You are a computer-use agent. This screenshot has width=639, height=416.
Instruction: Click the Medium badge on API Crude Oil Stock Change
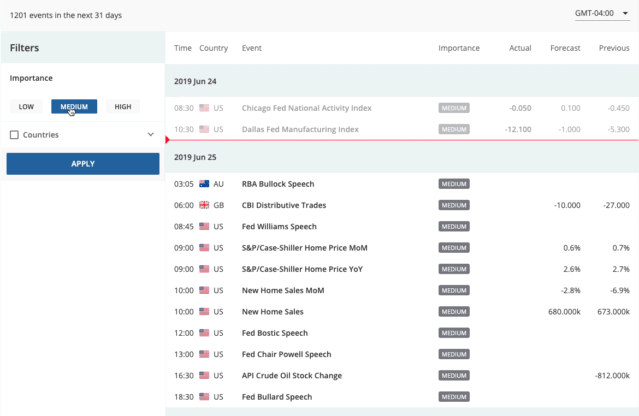pyautogui.click(x=453, y=375)
